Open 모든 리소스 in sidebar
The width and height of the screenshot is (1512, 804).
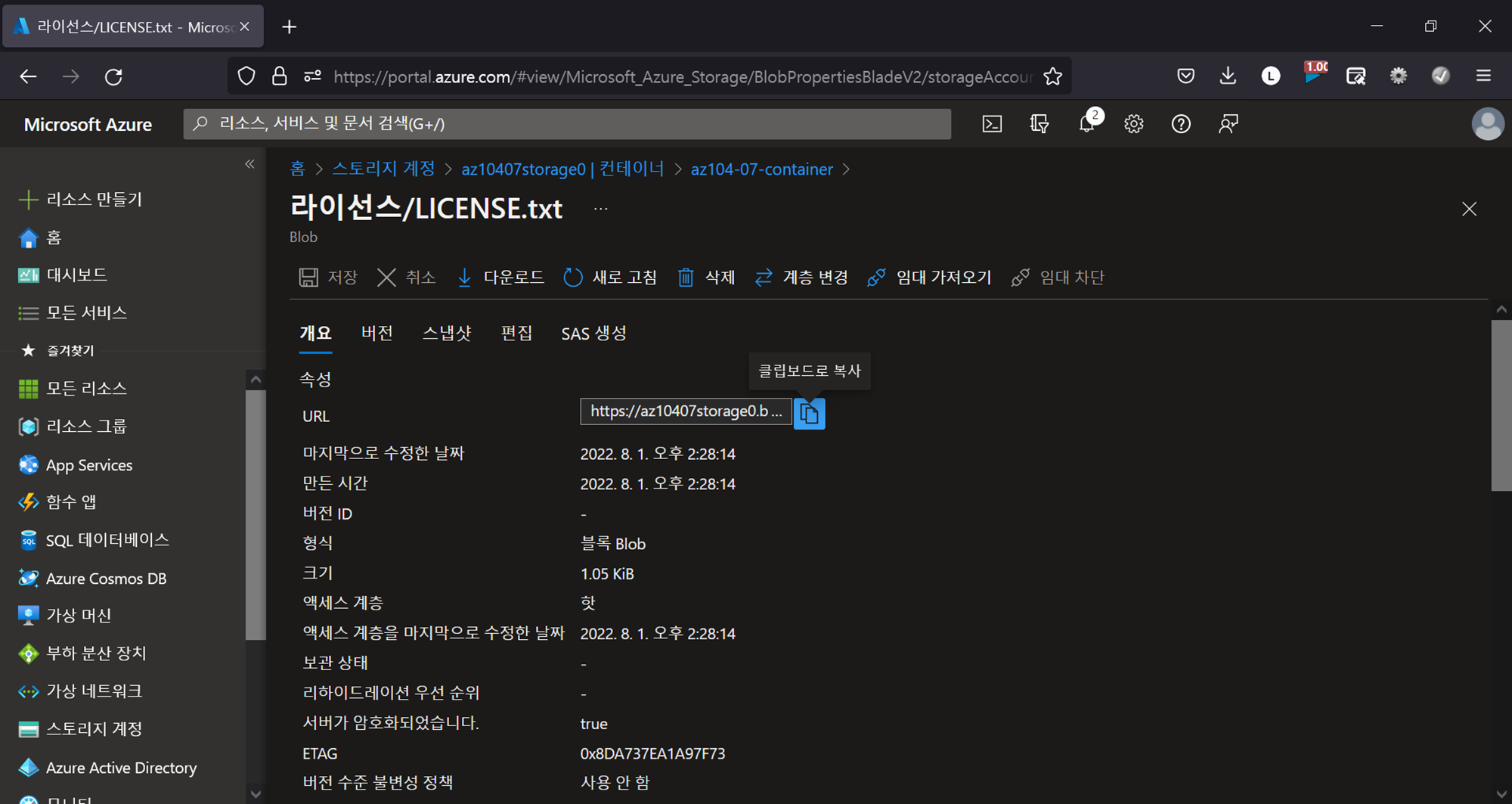[73, 388]
